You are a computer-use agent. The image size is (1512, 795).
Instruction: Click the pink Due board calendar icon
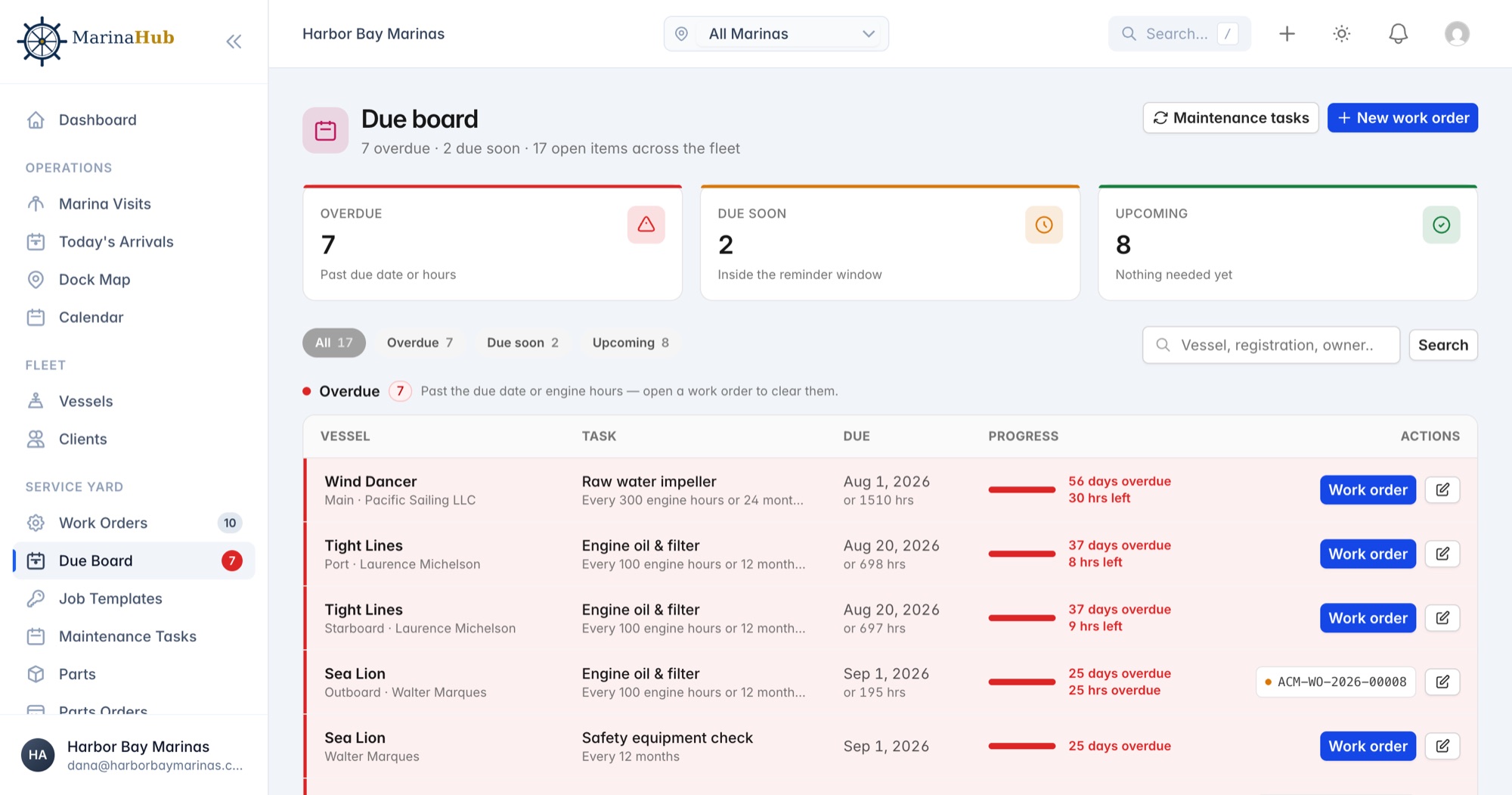tap(326, 130)
